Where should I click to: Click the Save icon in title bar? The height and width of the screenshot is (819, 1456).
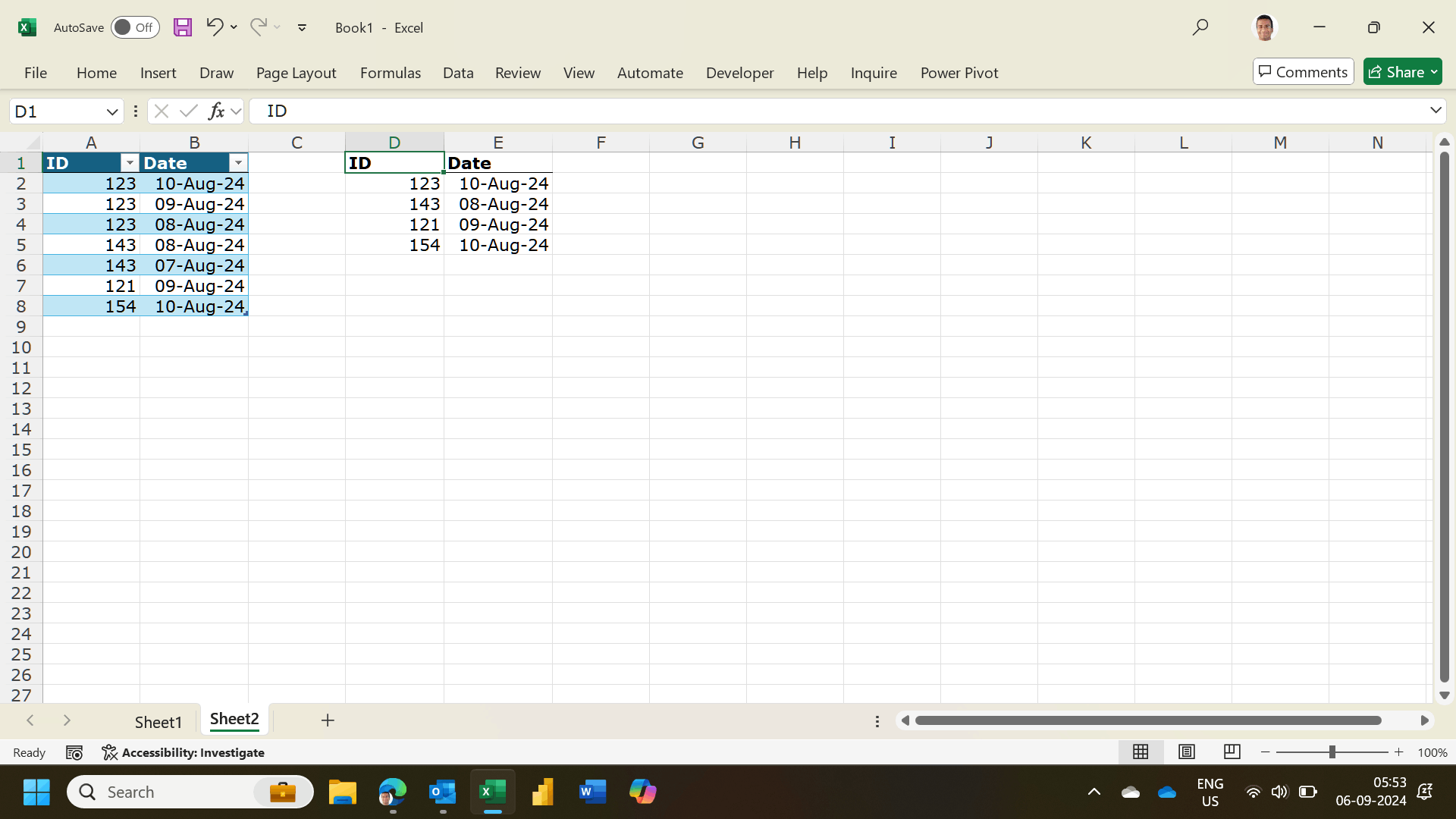tap(183, 27)
